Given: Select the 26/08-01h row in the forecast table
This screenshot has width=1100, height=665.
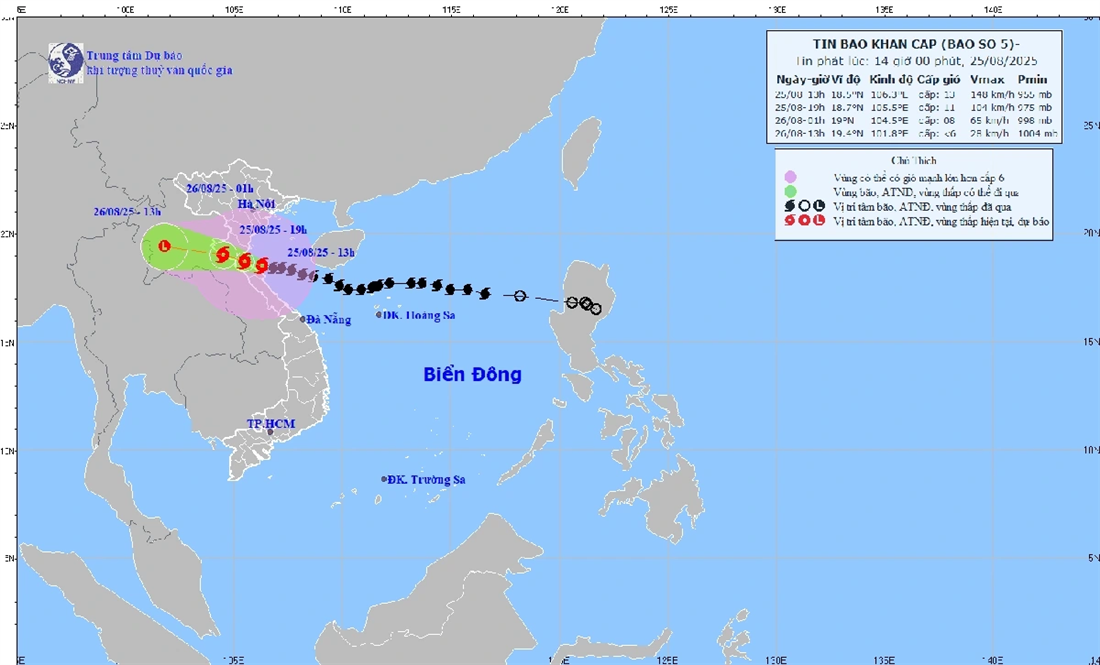Looking at the screenshot, I should click(915, 121).
